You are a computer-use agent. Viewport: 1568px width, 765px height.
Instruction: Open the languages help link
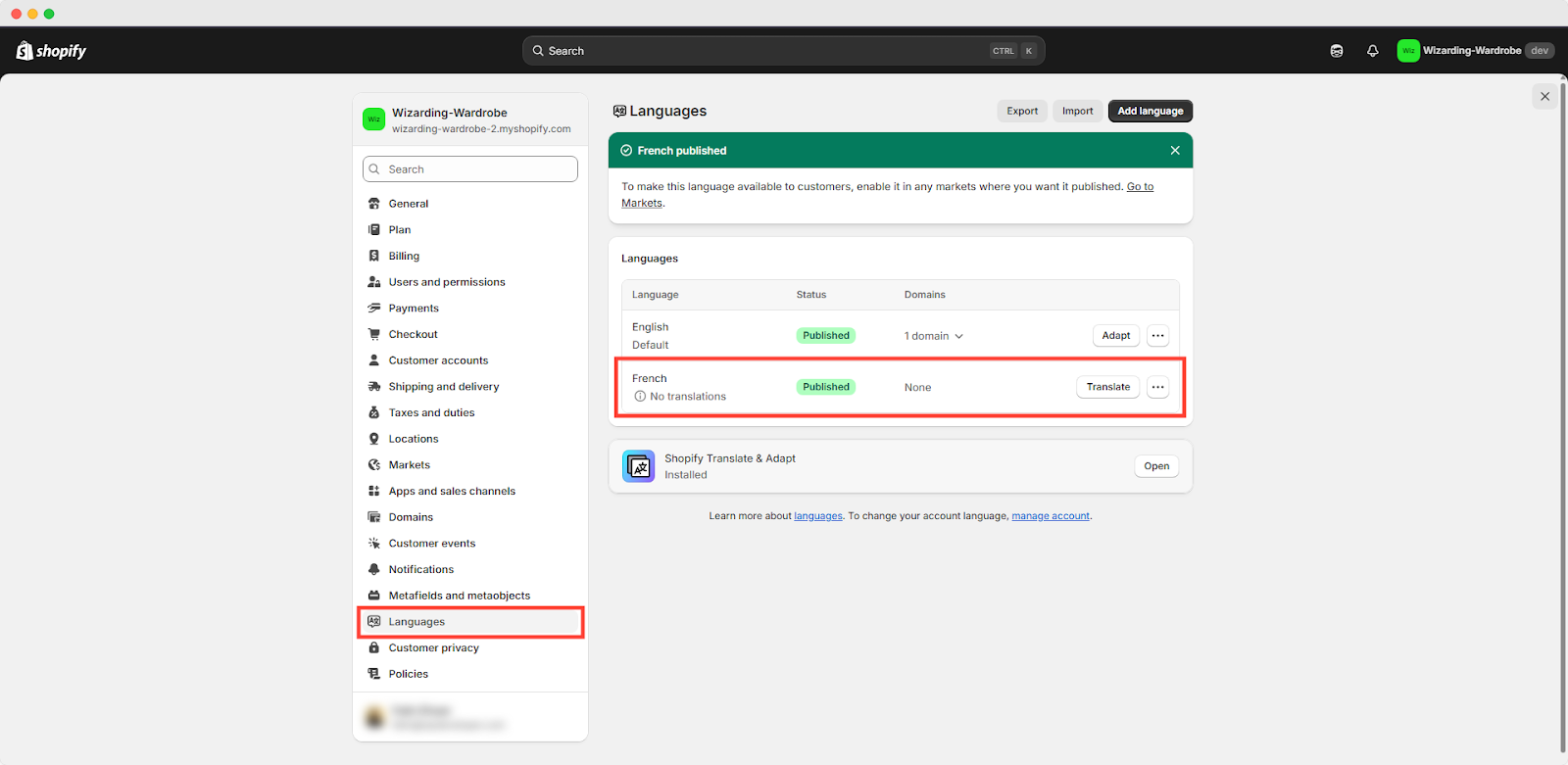pyautogui.click(x=818, y=516)
